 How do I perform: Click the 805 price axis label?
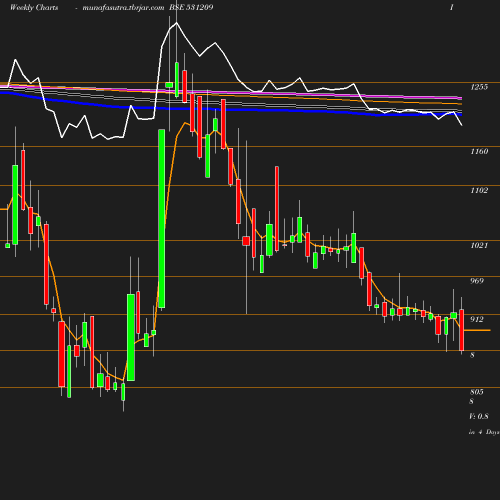477,392
